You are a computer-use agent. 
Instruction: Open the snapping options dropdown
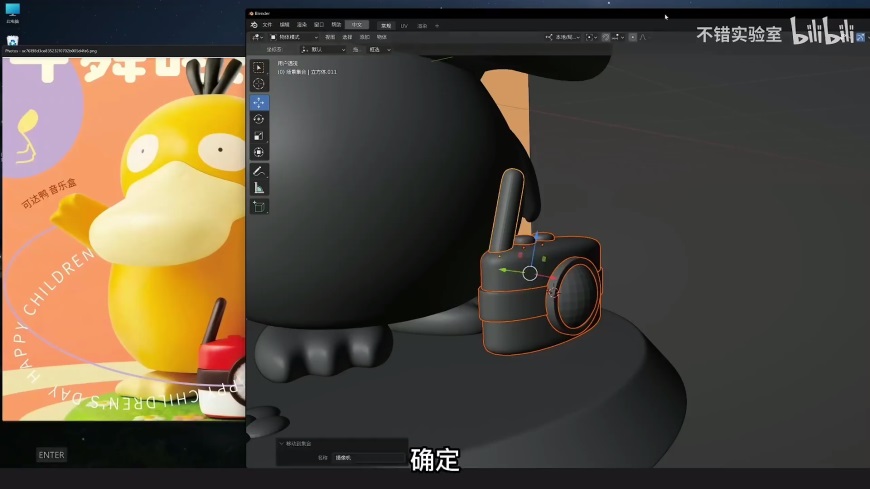(x=618, y=37)
